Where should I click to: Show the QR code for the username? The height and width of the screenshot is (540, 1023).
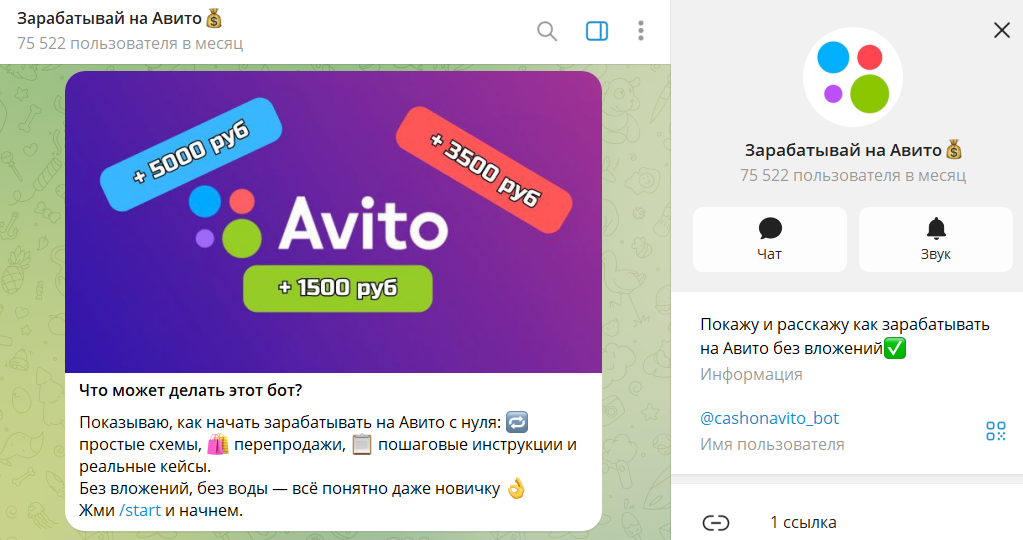point(996,431)
